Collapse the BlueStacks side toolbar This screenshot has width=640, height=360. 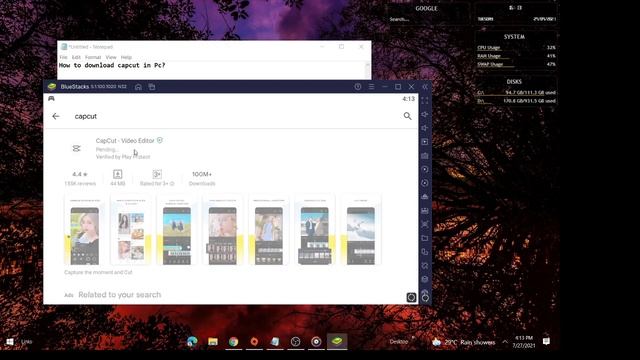(425, 87)
